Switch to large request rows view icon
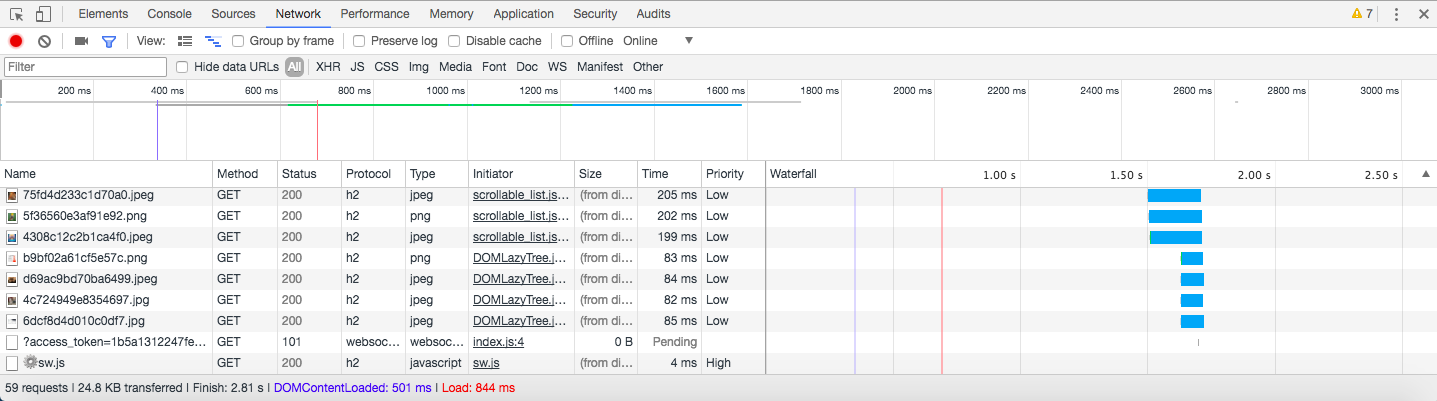The width and height of the screenshot is (1437, 401). coord(184,41)
